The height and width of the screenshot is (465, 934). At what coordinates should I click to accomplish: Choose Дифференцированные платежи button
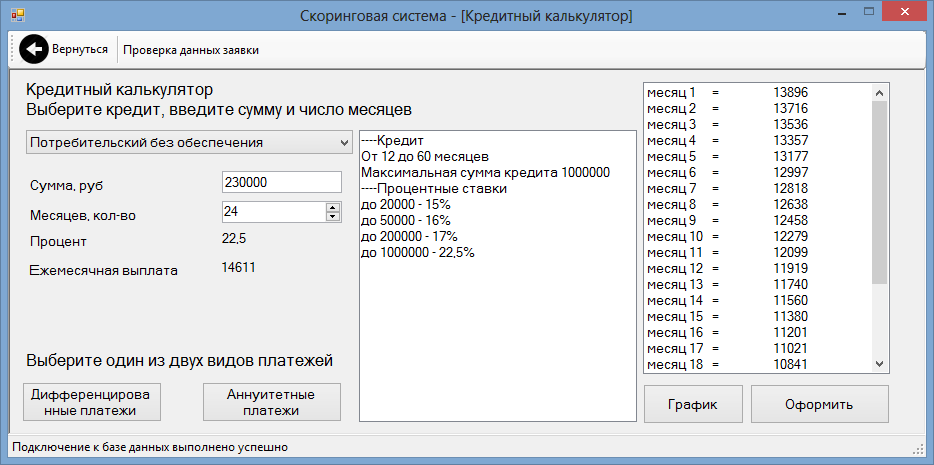tap(92, 402)
